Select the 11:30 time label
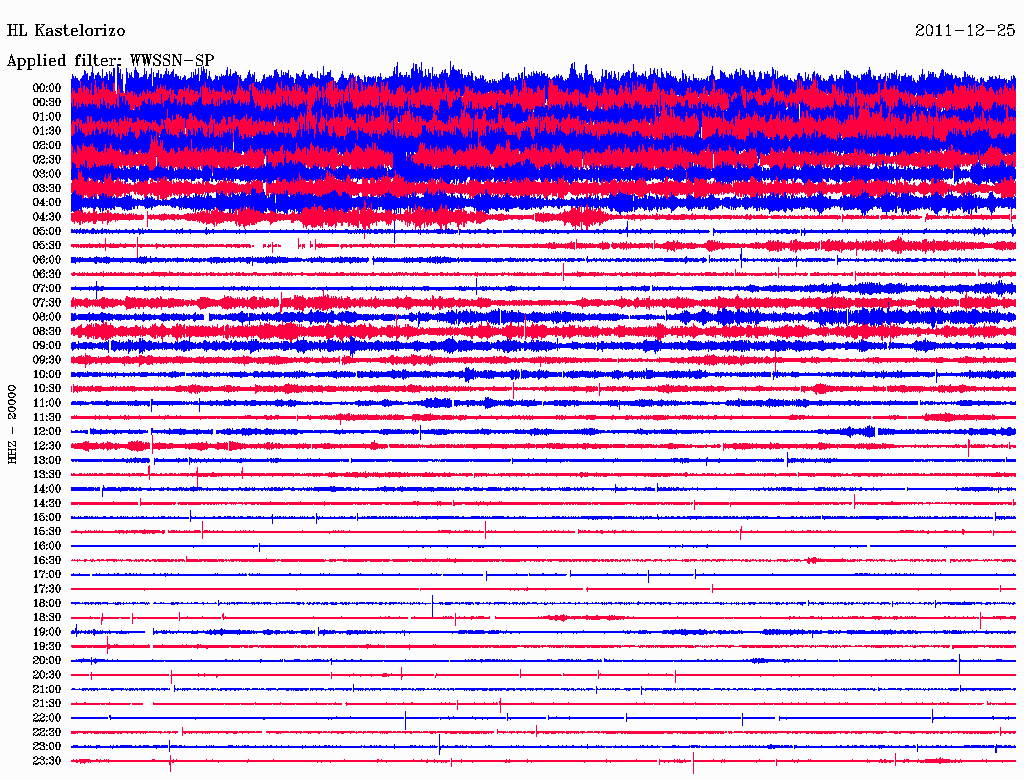 tap(47, 417)
